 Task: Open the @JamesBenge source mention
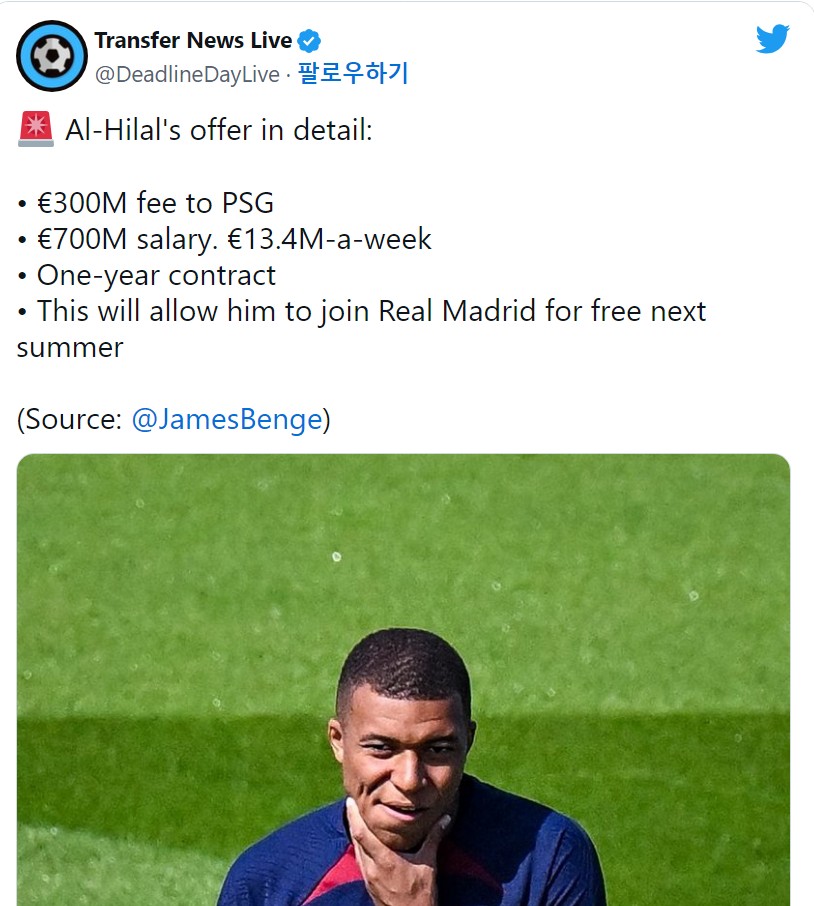[x=227, y=419]
